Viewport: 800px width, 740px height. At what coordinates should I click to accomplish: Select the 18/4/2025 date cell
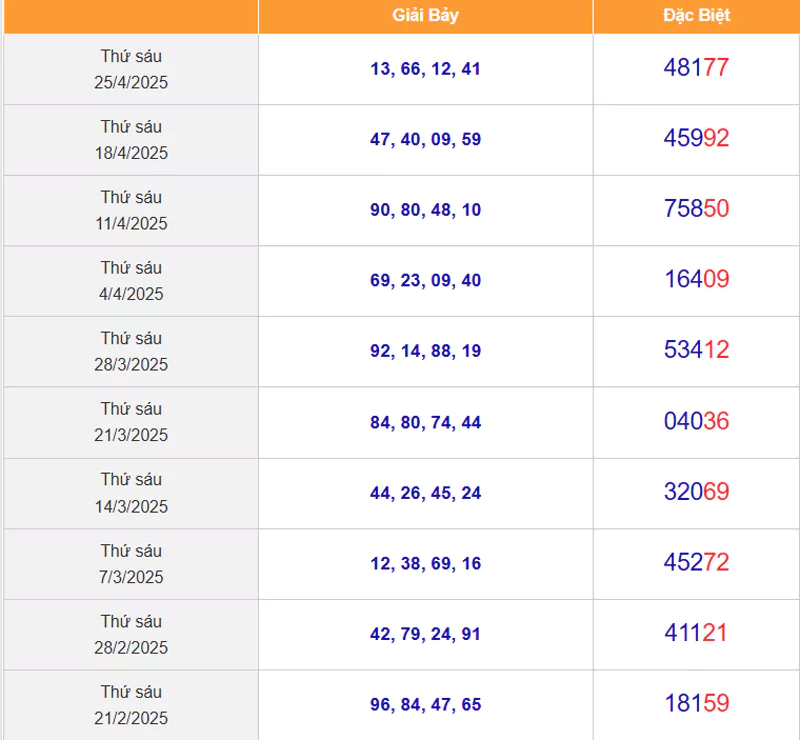[131, 140]
